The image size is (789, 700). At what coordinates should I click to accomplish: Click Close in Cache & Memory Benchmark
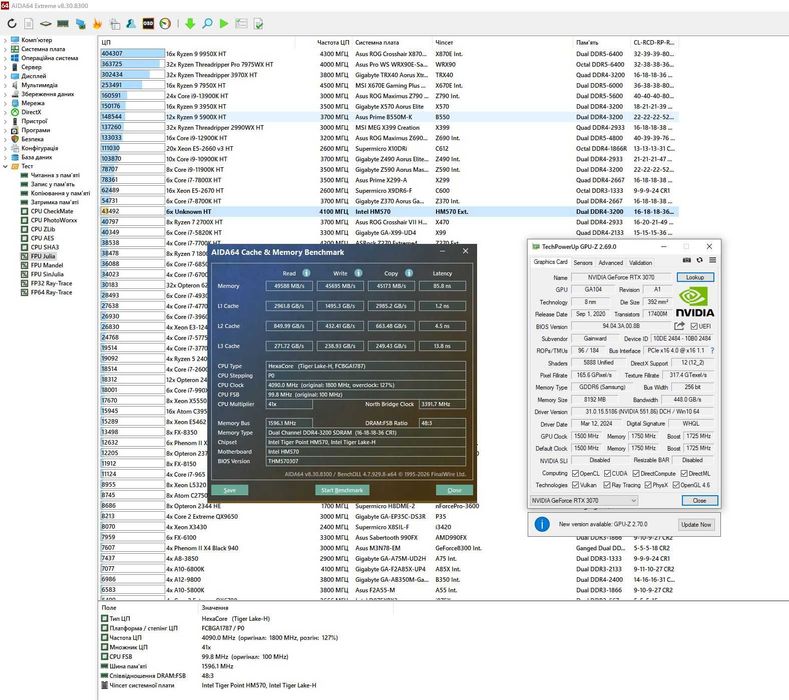click(454, 490)
